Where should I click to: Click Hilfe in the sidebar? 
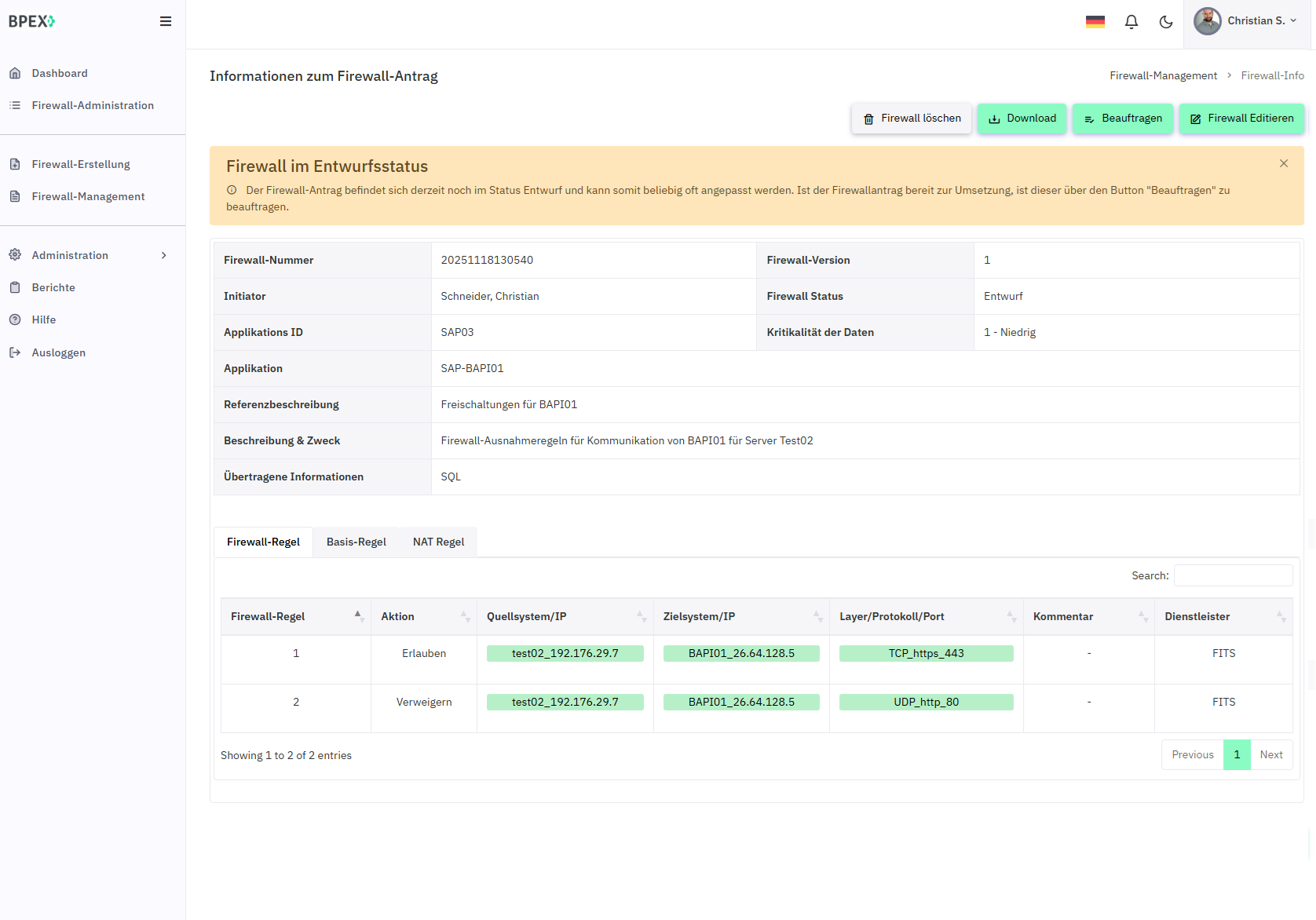pyautogui.click(x=44, y=319)
